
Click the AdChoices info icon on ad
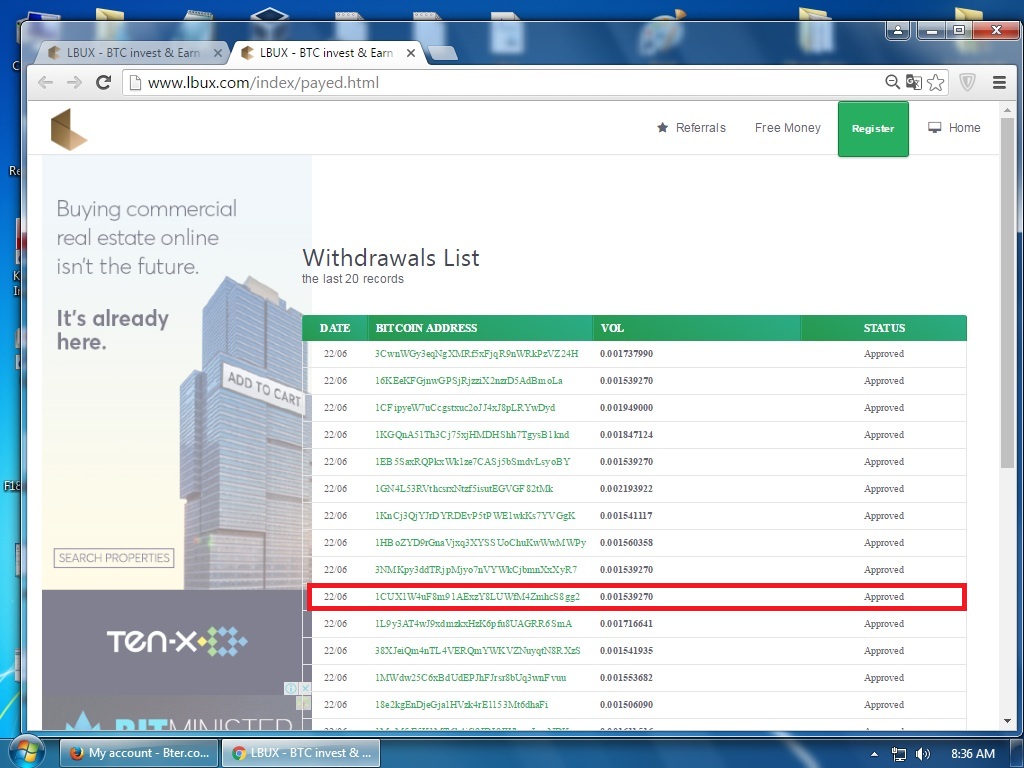pyautogui.click(x=291, y=688)
